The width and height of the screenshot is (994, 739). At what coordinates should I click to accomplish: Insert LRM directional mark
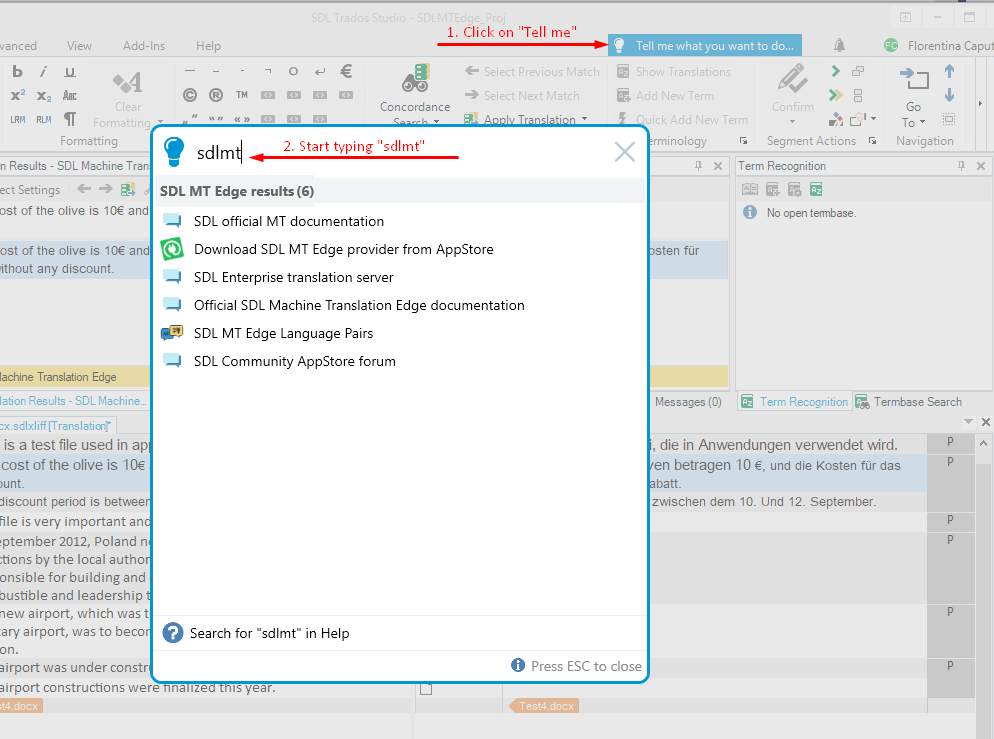(x=18, y=119)
